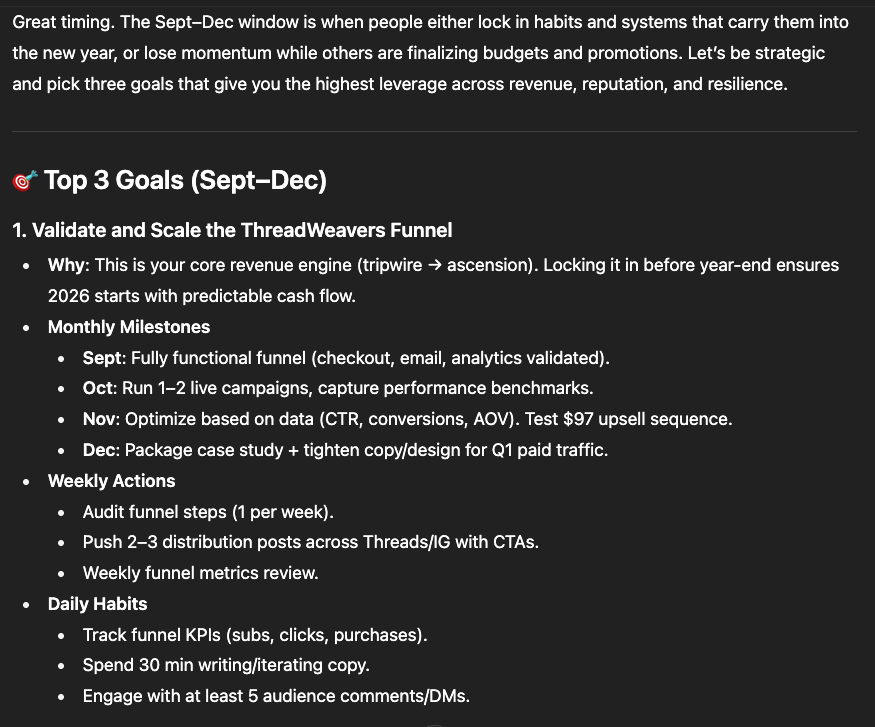Select the Sept milestone line
The width and height of the screenshot is (875, 727).
[x=346, y=358]
